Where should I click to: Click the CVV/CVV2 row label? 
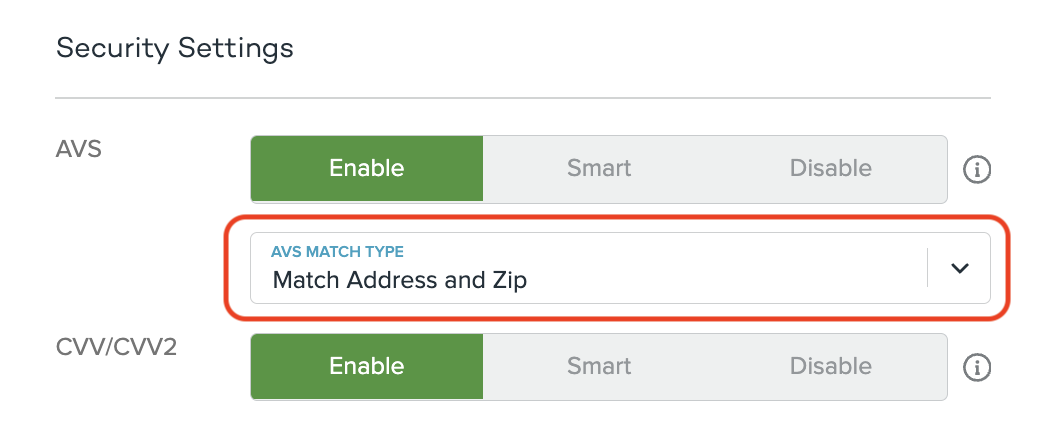coord(107,347)
